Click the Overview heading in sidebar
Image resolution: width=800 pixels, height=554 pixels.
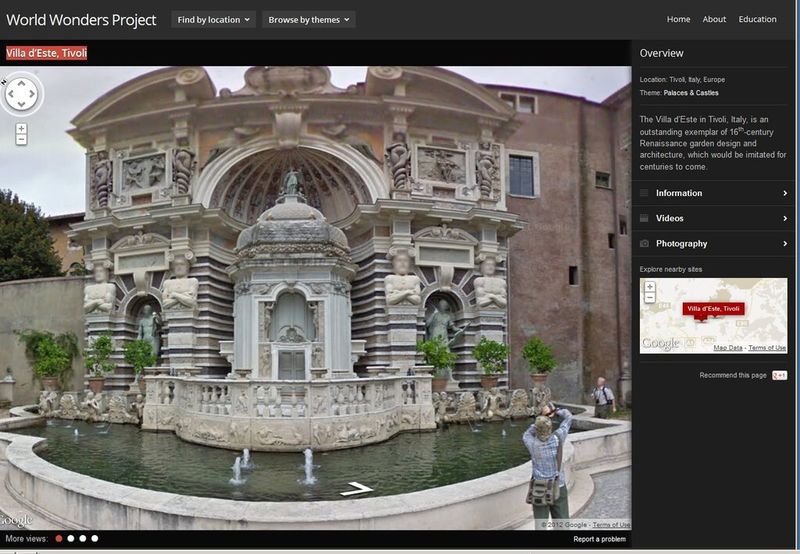tap(661, 53)
